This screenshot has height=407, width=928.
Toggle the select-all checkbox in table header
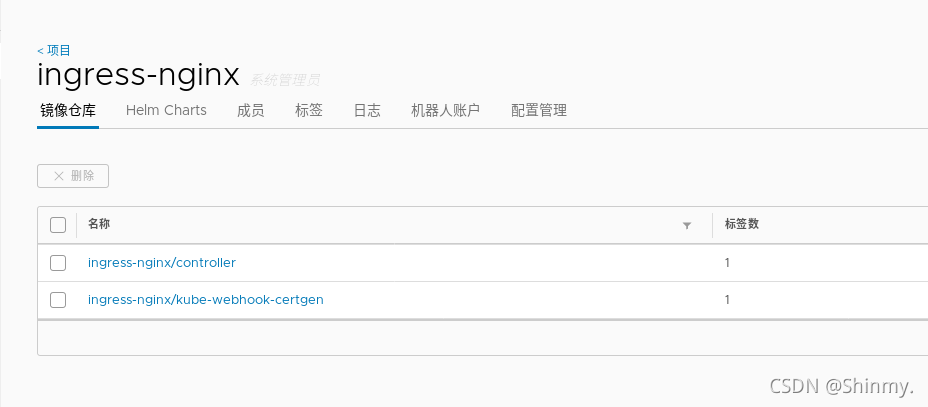(x=58, y=225)
